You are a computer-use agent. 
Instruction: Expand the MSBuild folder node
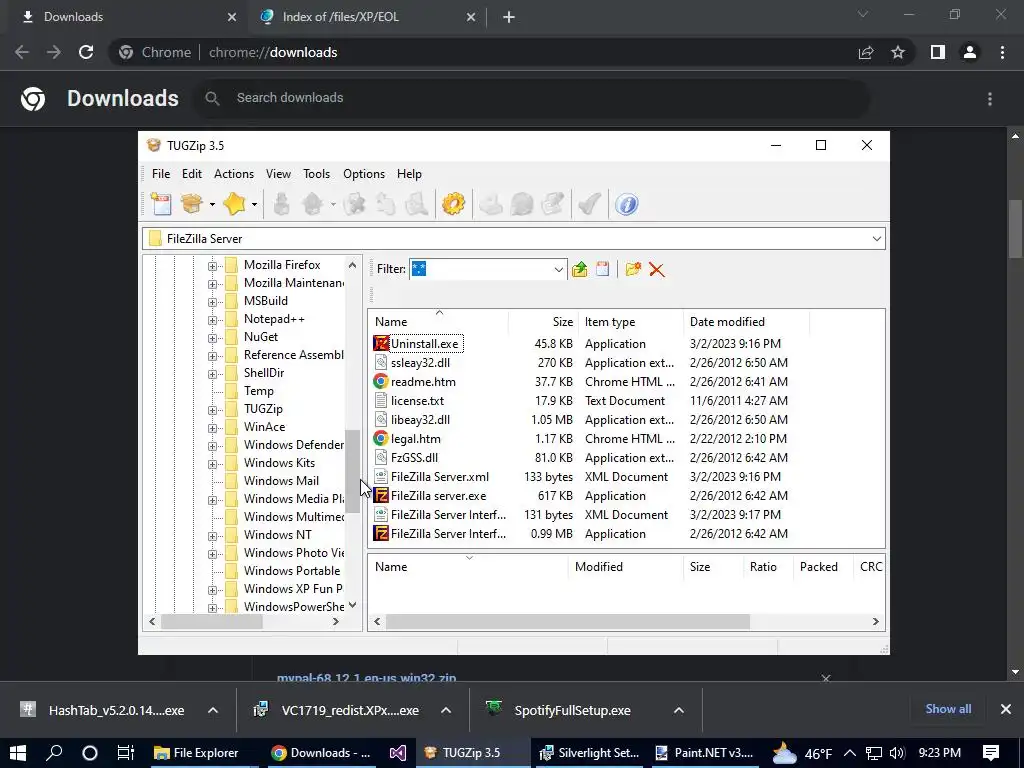[212, 302]
